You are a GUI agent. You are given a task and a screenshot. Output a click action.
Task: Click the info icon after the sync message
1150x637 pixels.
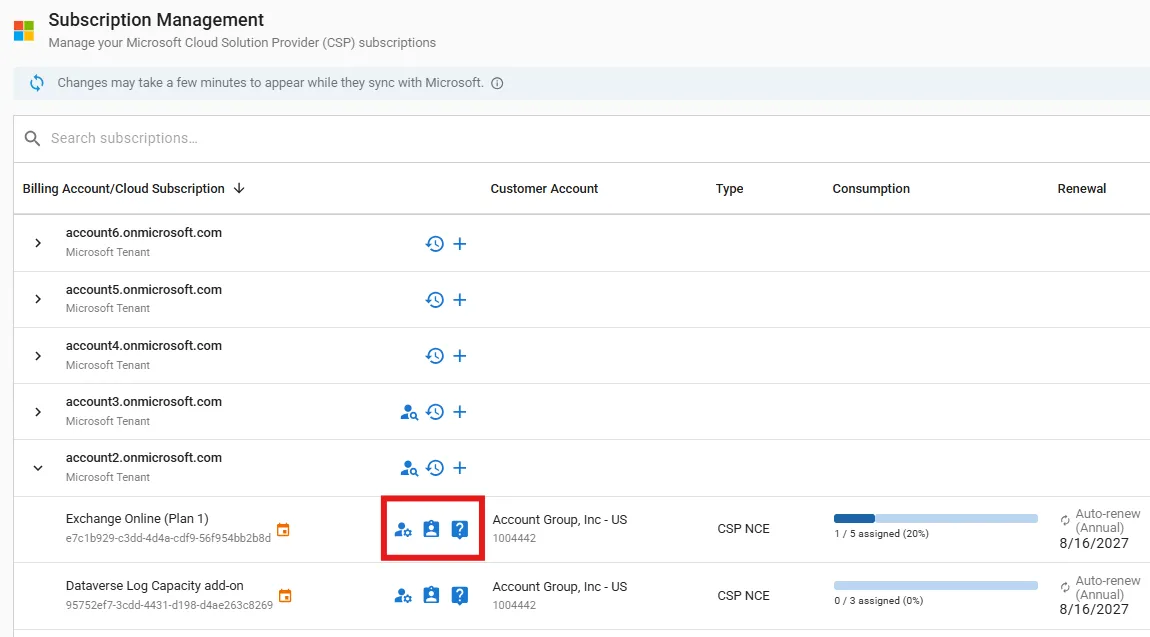(497, 83)
